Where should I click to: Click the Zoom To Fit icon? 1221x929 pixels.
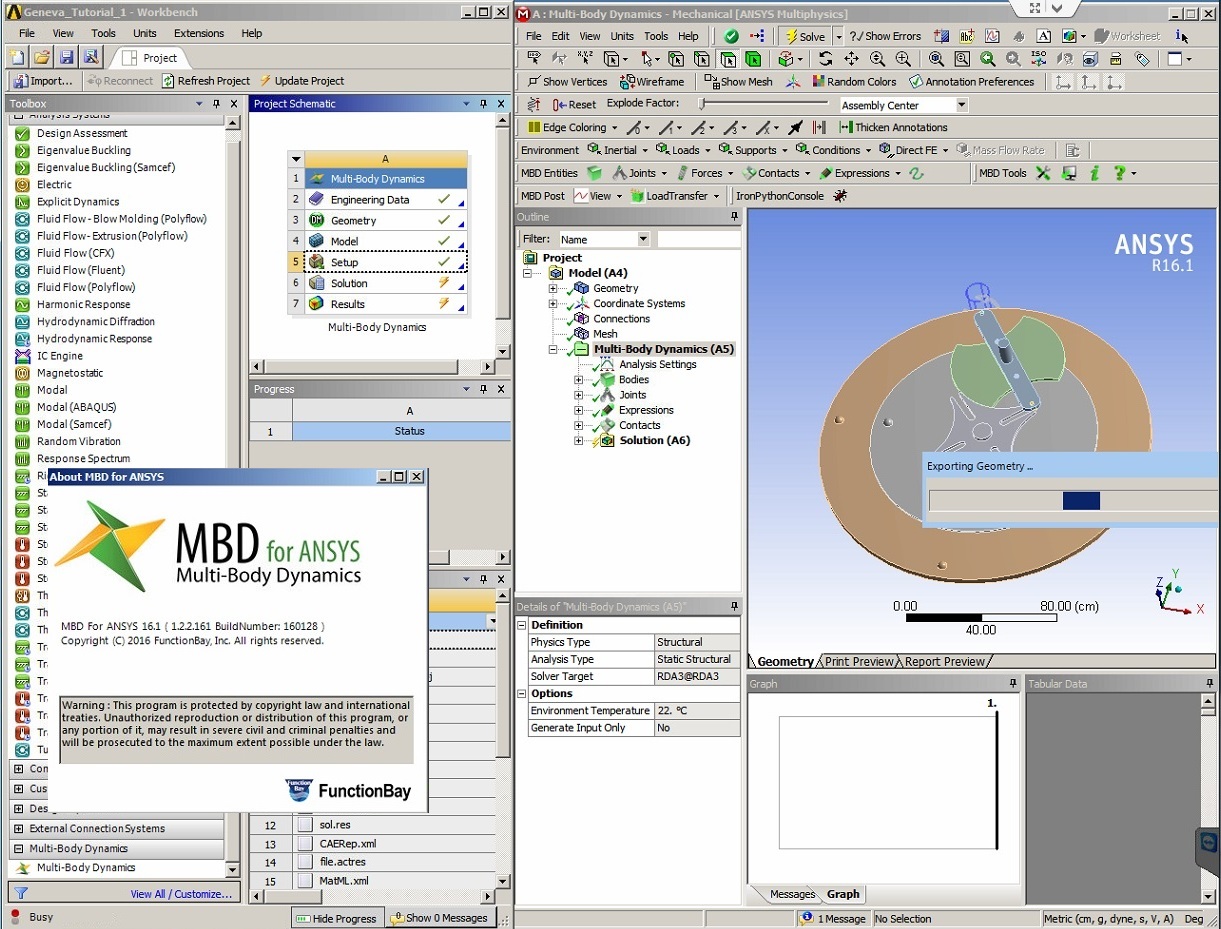pos(936,59)
